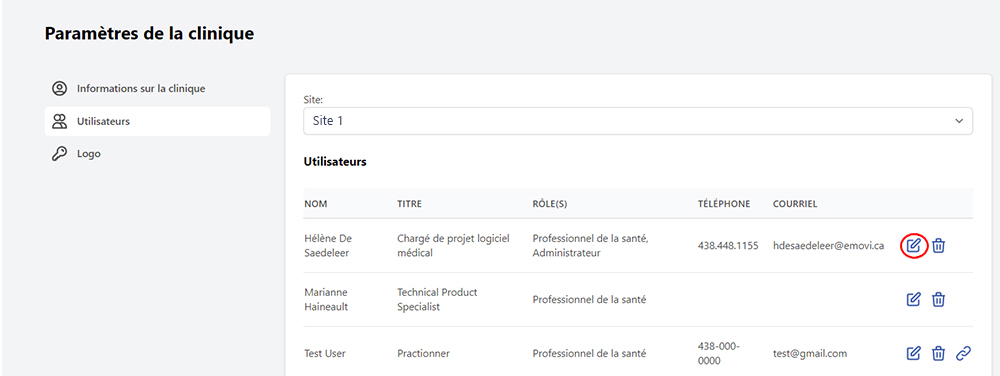Click the key icon next to Logo
The width and height of the screenshot is (1000, 376).
coord(59,154)
